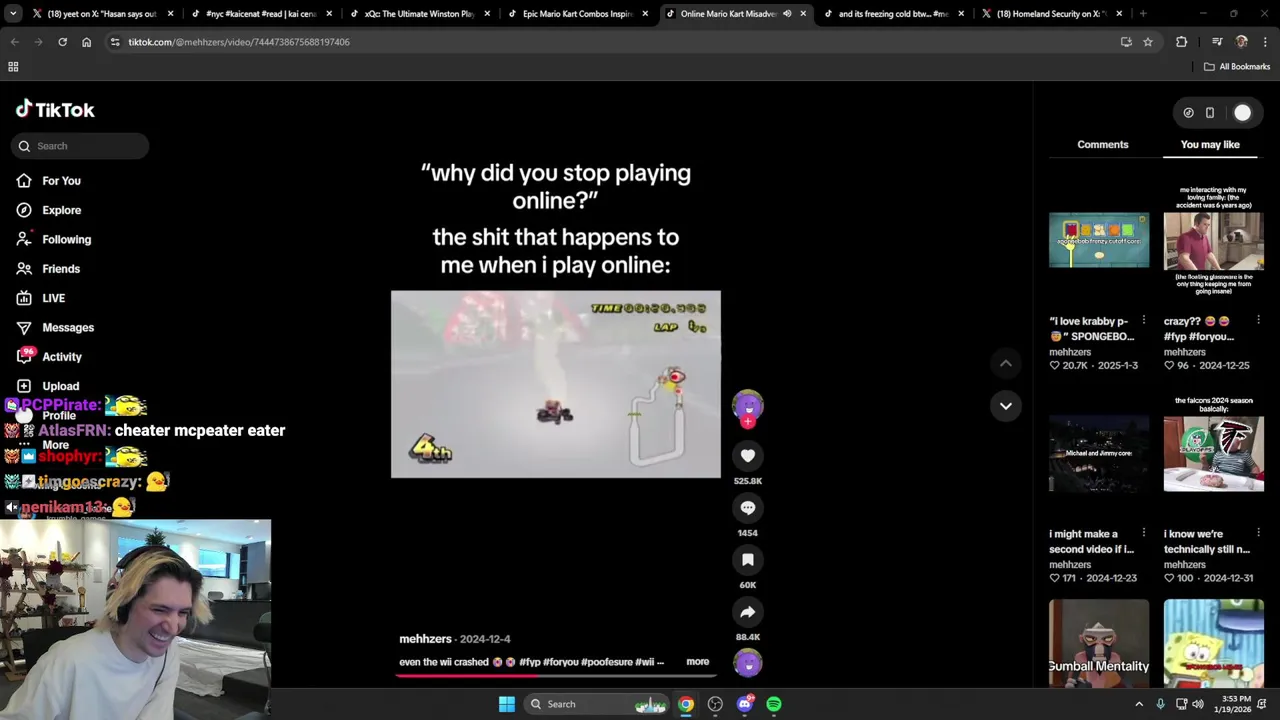Screen dimensions: 1280x720
Task: Open options for 'i love krabby p-' video
Action: (x=1143, y=320)
